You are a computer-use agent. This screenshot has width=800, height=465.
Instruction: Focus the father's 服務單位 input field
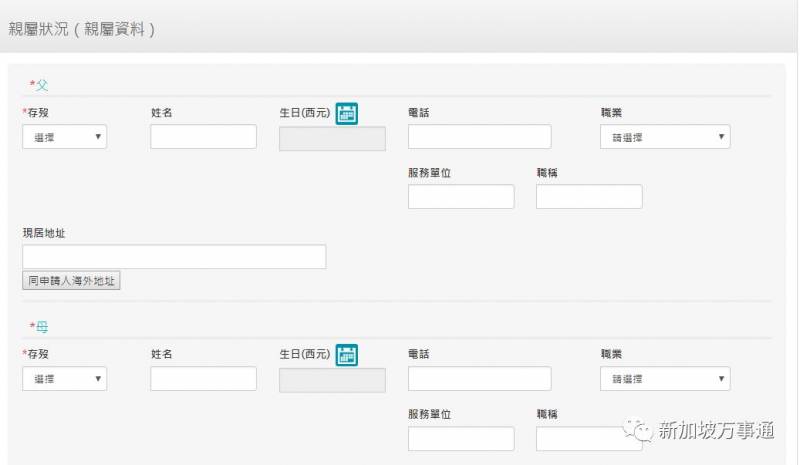(x=461, y=197)
